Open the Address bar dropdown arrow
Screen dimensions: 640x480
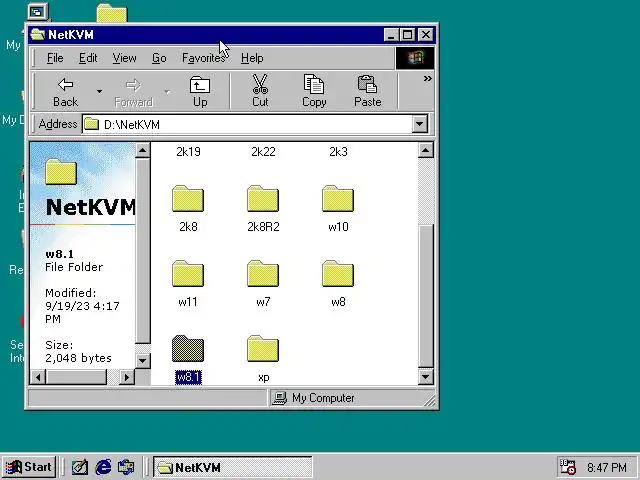[420, 124]
